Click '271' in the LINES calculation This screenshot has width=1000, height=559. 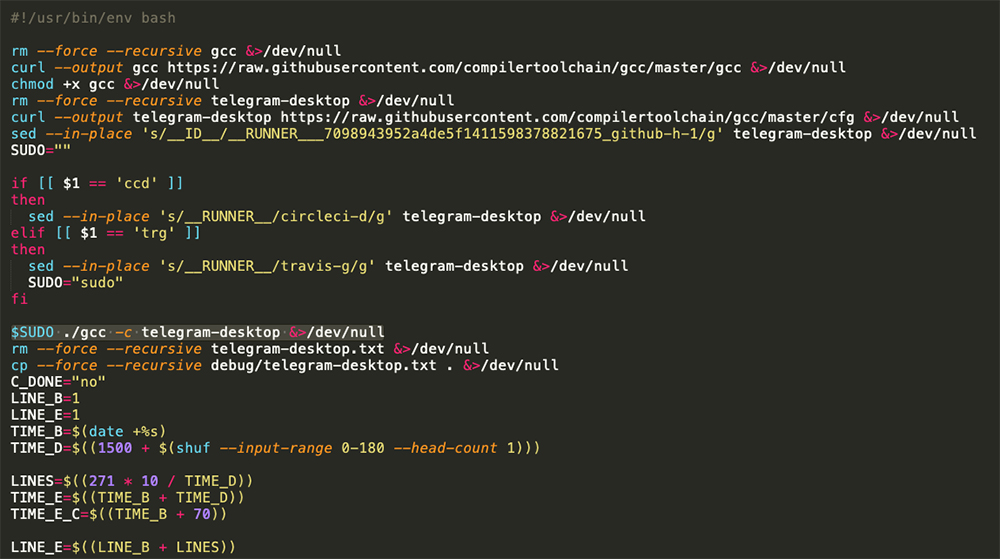coord(101,482)
